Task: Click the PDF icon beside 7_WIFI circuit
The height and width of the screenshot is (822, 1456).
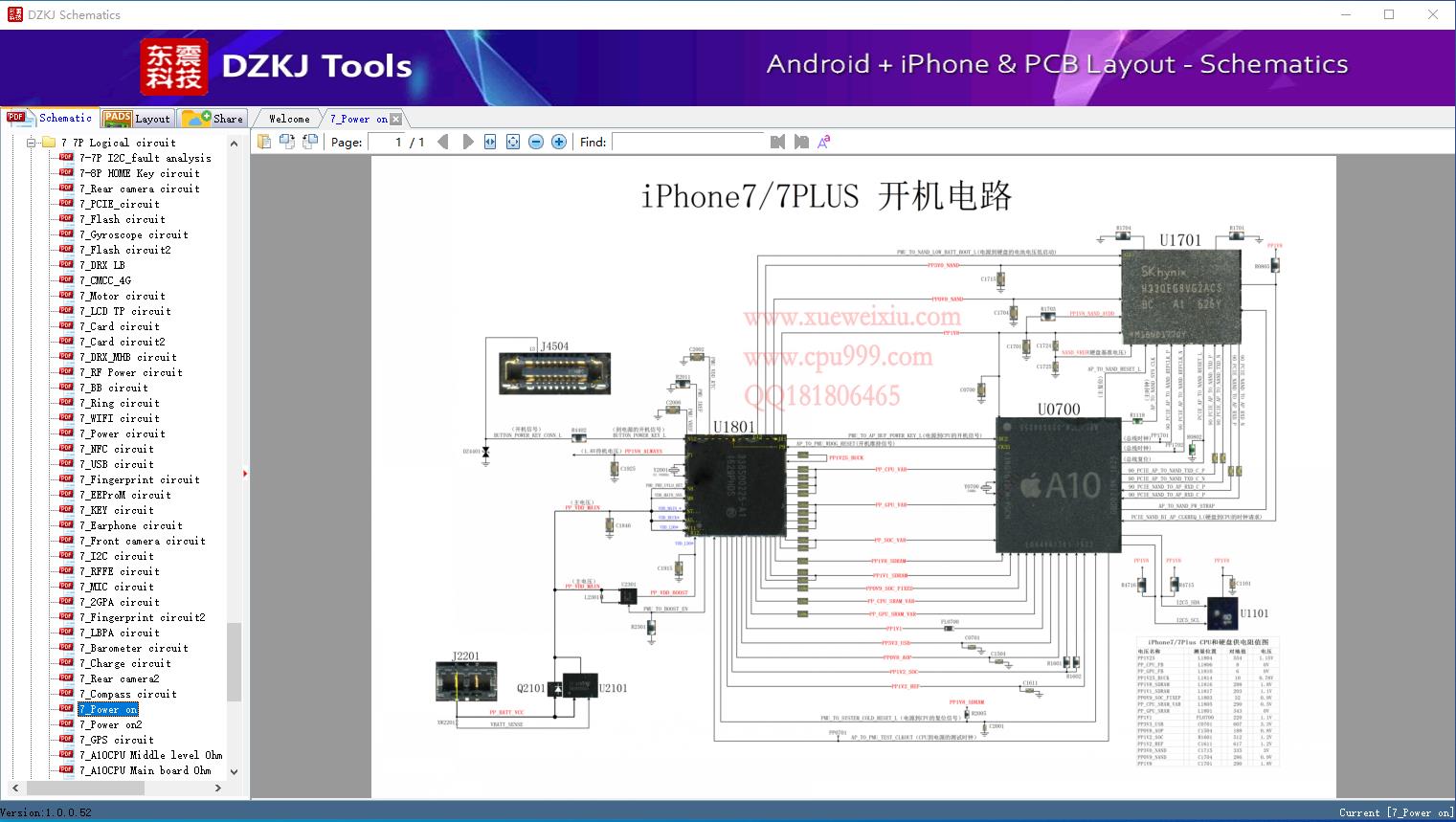Action: [x=66, y=418]
